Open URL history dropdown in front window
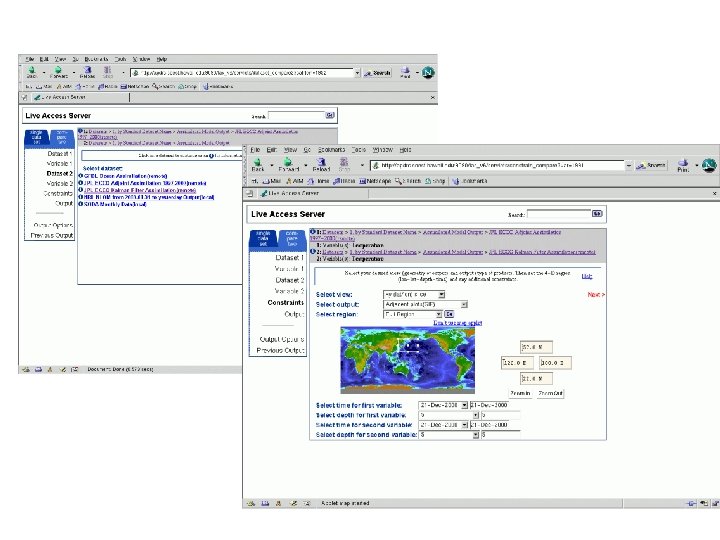 (629, 165)
